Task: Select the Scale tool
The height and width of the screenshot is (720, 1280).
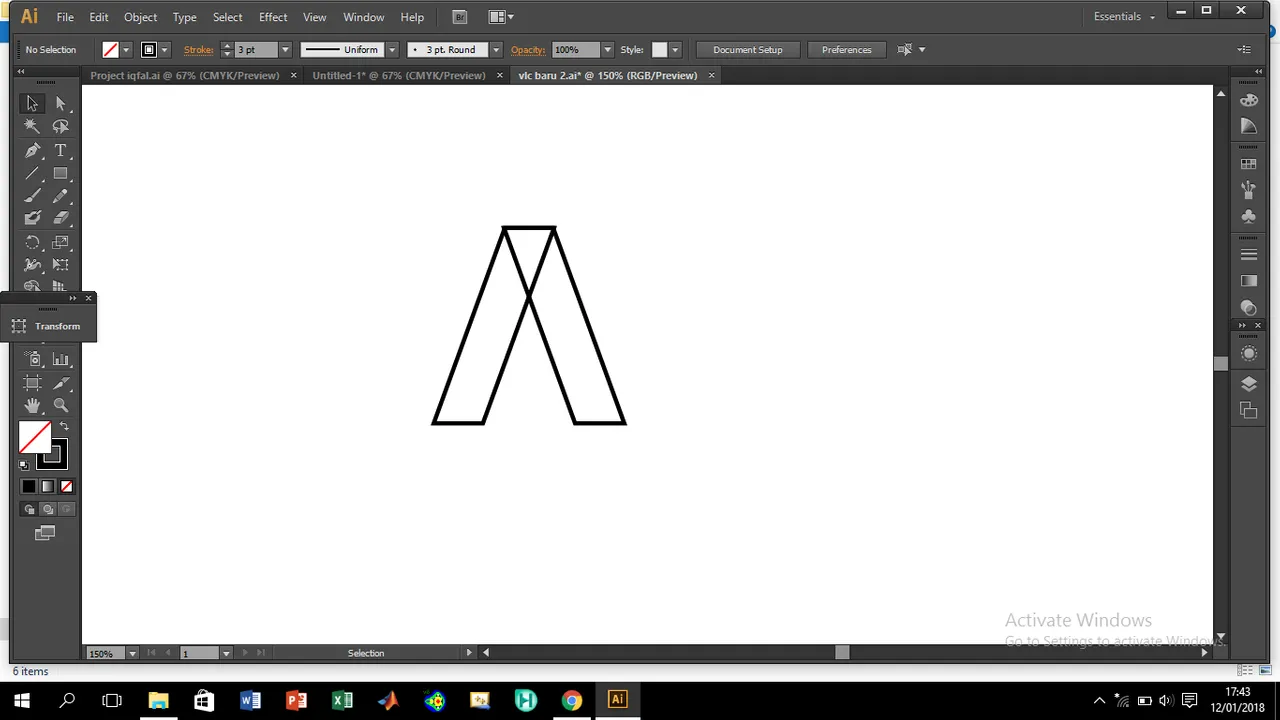Action: (x=61, y=242)
